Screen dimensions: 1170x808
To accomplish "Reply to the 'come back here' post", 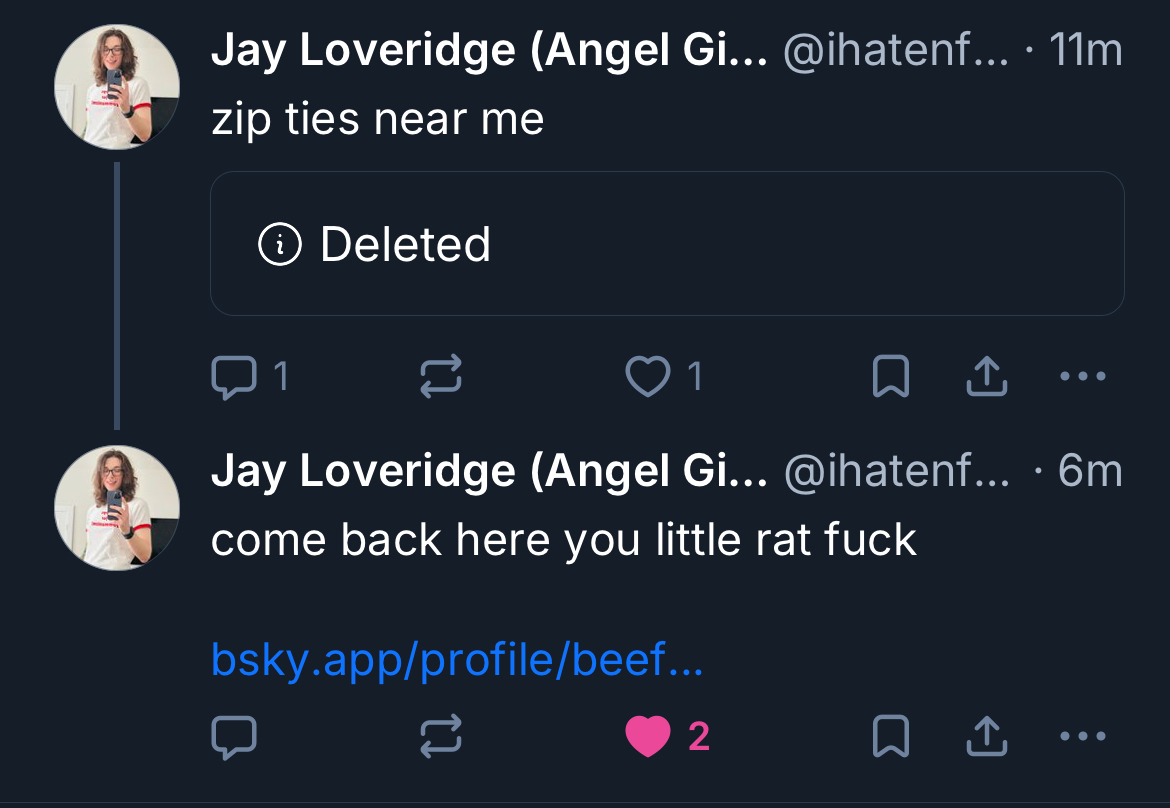I will click(234, 737).
